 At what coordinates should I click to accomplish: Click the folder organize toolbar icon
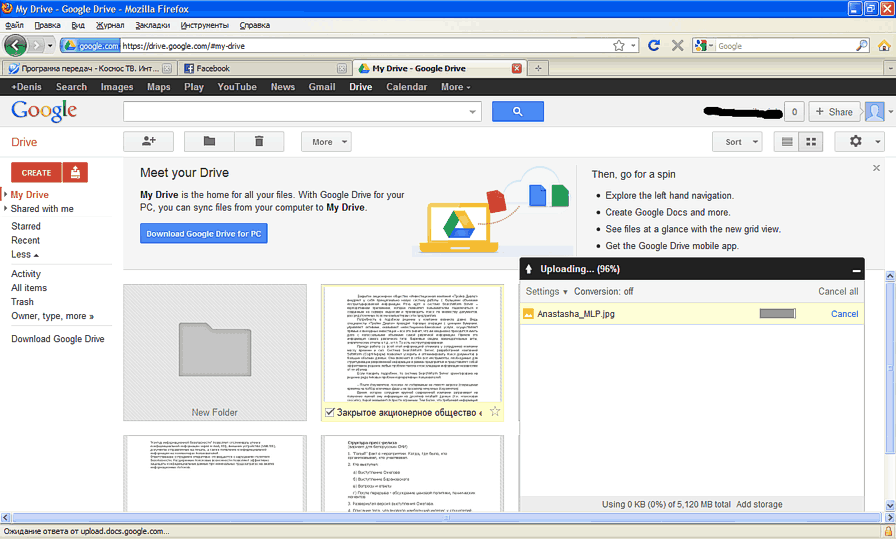[209, 141]
